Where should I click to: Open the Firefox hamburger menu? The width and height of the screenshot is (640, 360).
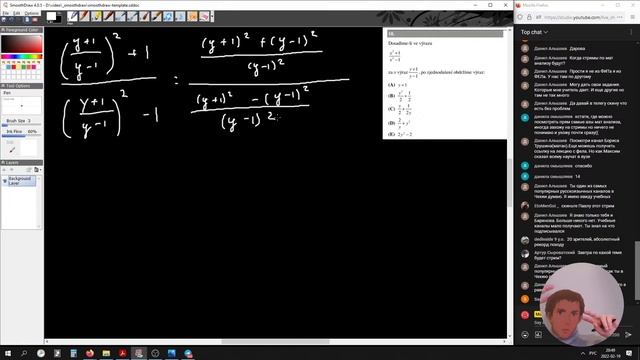633,17
